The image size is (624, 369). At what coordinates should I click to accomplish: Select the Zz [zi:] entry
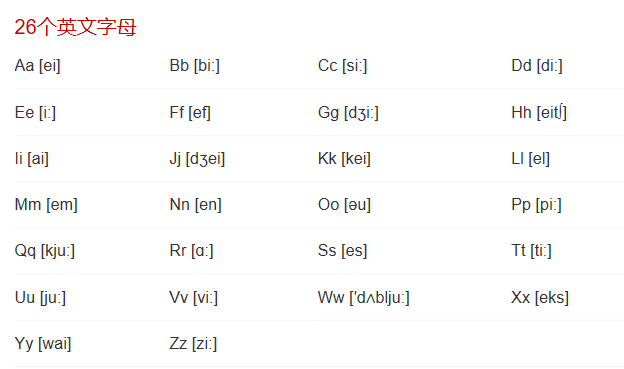193,344
